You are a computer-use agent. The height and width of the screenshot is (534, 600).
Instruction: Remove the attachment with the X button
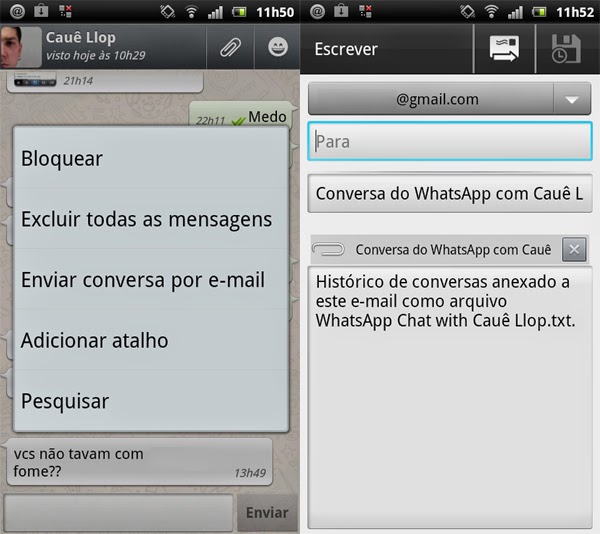tap(574, 250)
